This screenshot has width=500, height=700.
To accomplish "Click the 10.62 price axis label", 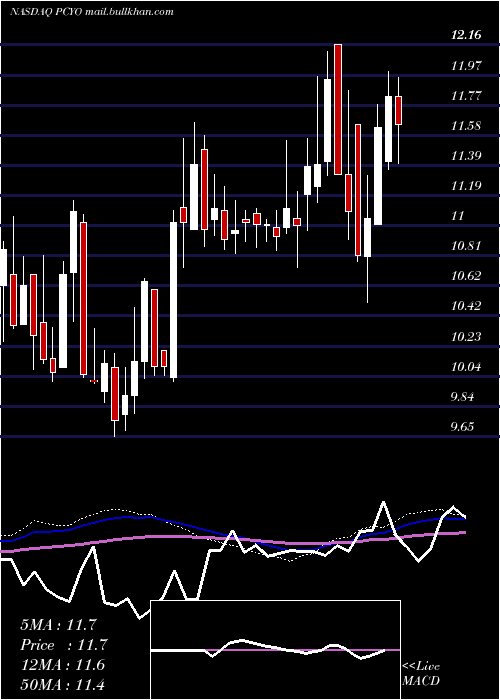I will (466, 276).
